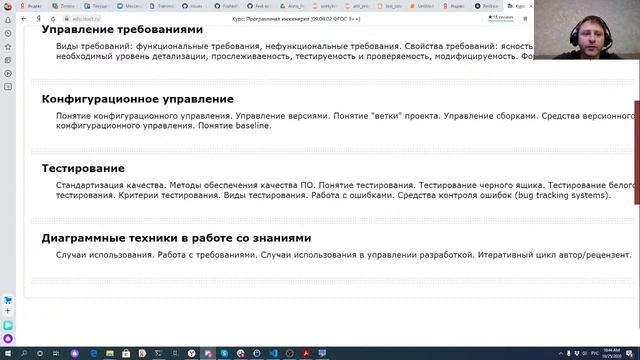Open the green messenger icon in sidebar
The width and height of the screenshot is (640, 360).
[x=8, y=325]
